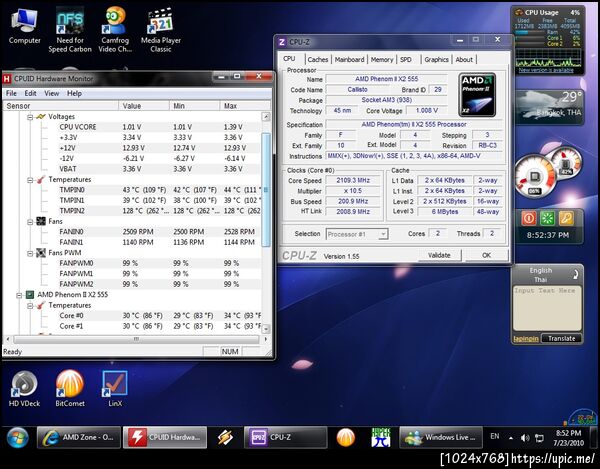Click vertical scrollbar in Hardware Monitor
Viewport: 600px width, 469px height.
(266, 190)
